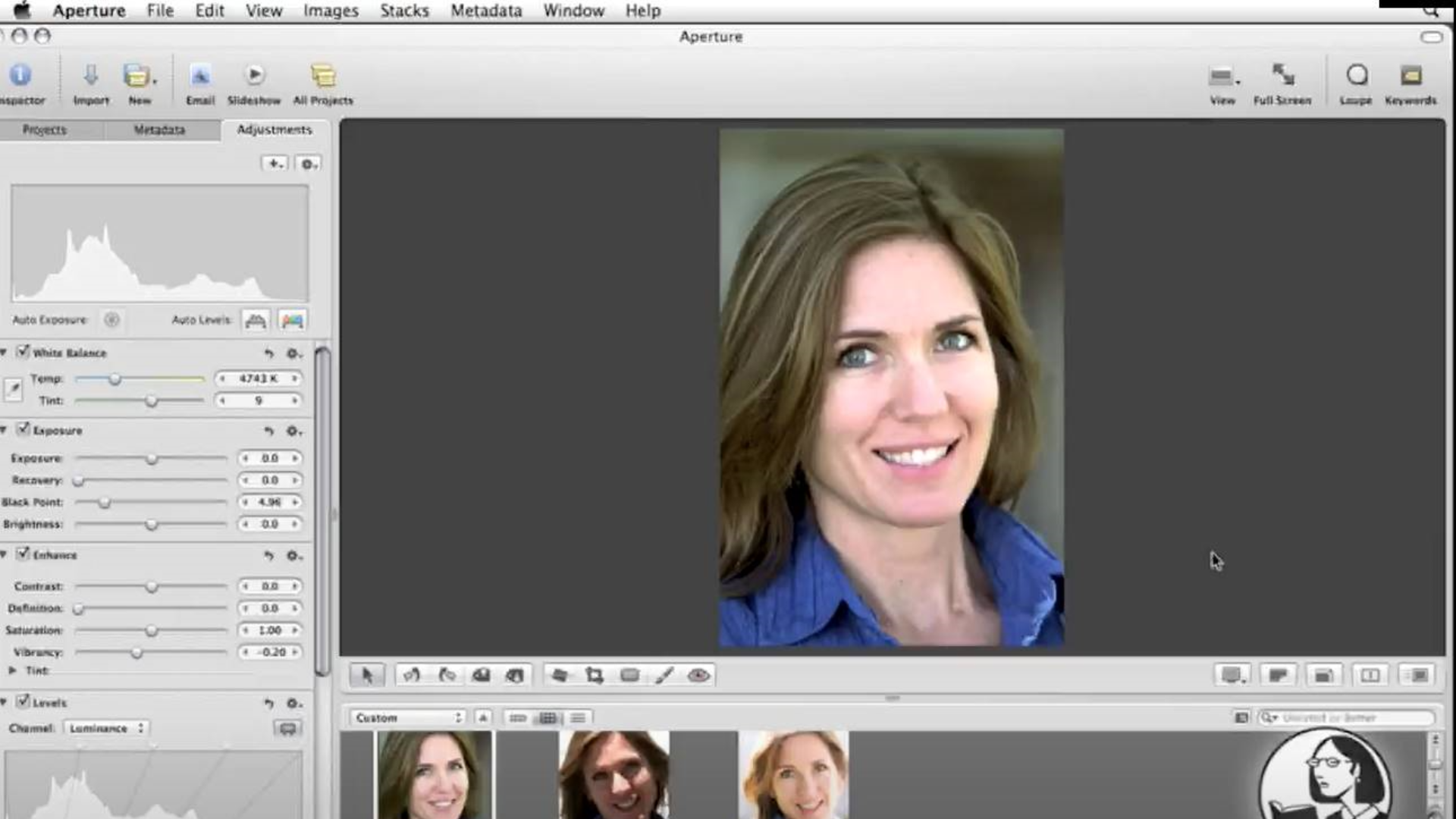Image resolution: width=1456 pixels, height=819 pixels.
Task: Select the Rotate Right tool
Action: pyautogui.click(x=447, y=675)
